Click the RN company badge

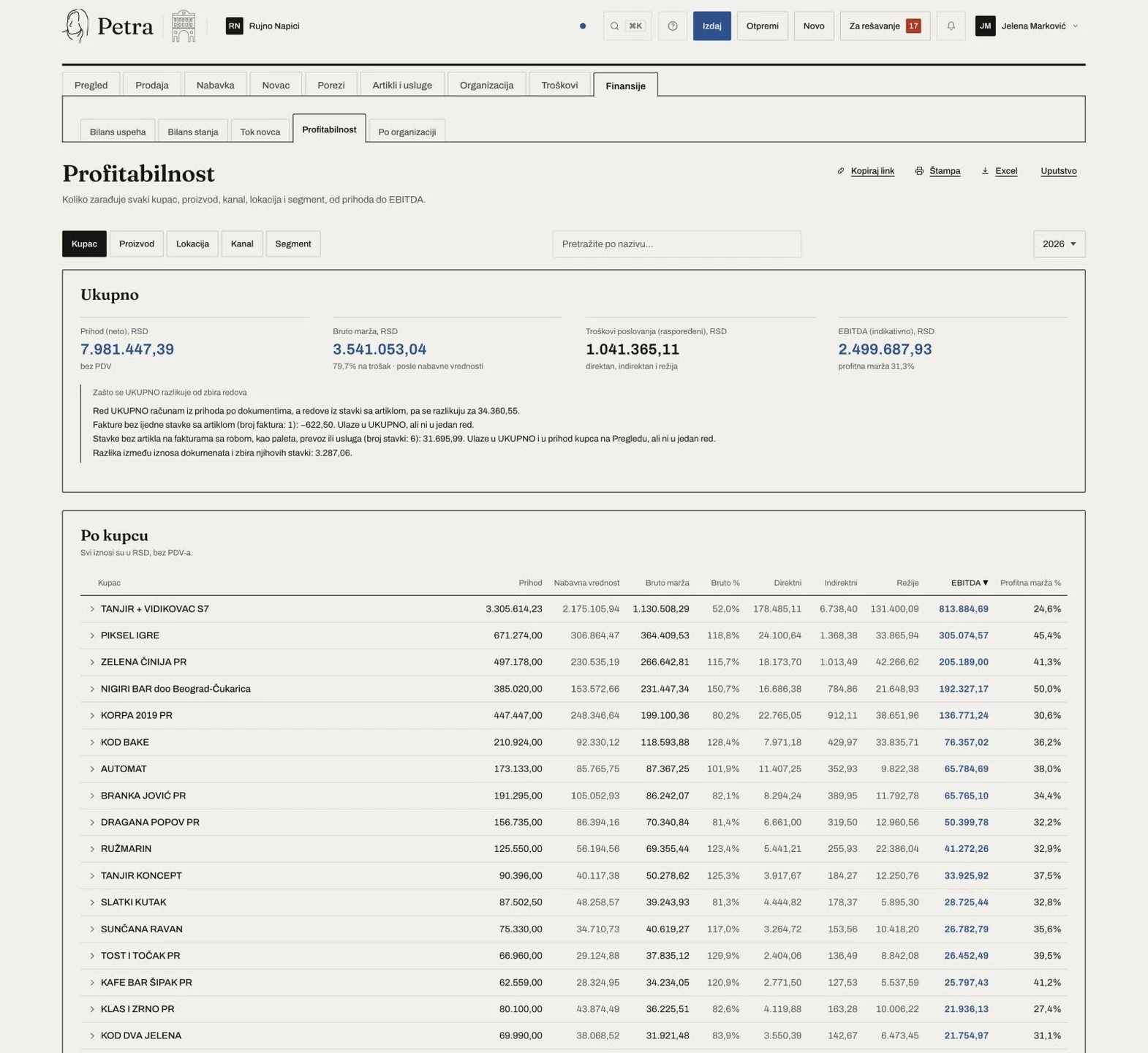[x=234, y=26]
